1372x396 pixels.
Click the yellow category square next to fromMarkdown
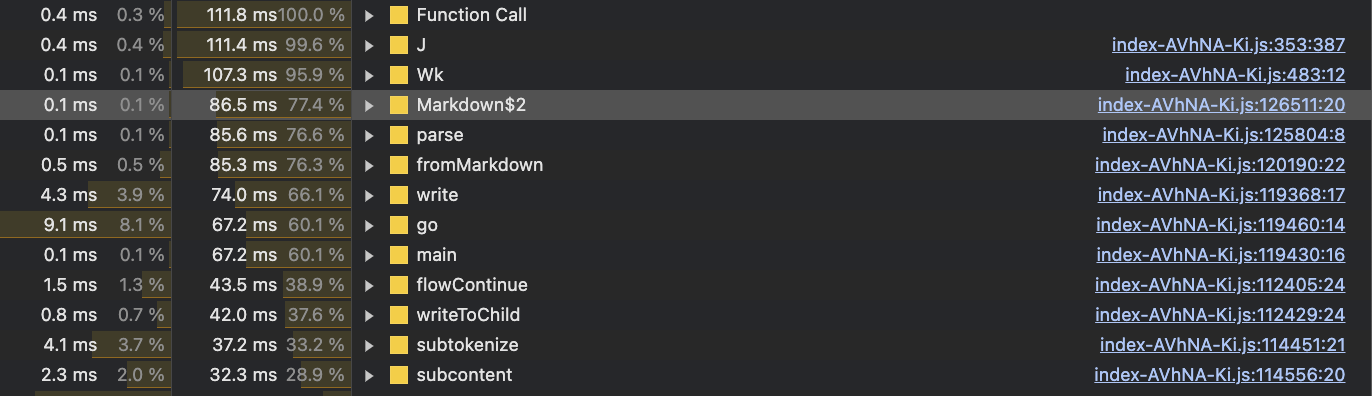point(399,165)
